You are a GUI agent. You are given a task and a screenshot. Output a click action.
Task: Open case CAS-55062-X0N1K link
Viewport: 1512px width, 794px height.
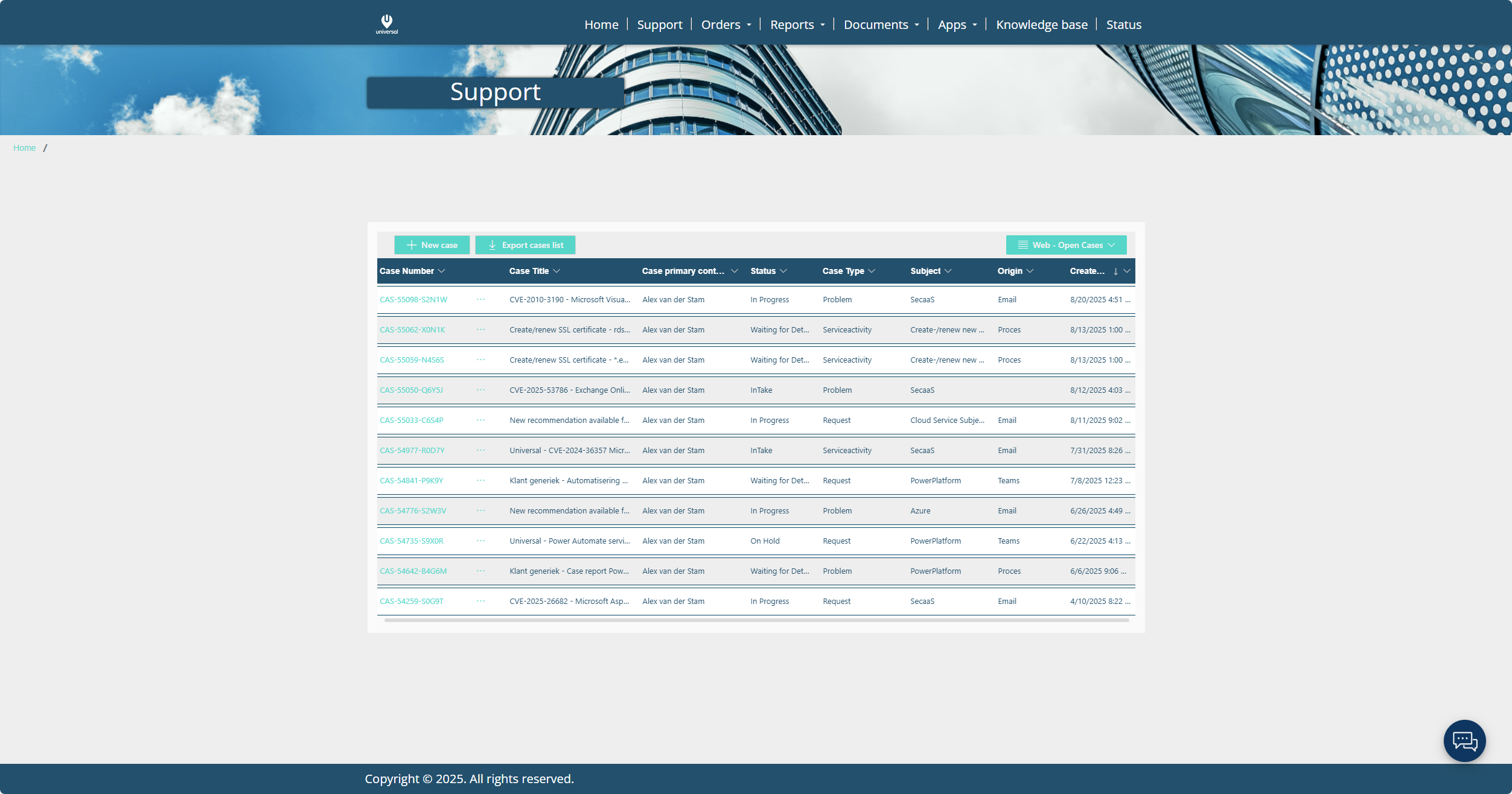pyautogui.click(x=412, y=329)
